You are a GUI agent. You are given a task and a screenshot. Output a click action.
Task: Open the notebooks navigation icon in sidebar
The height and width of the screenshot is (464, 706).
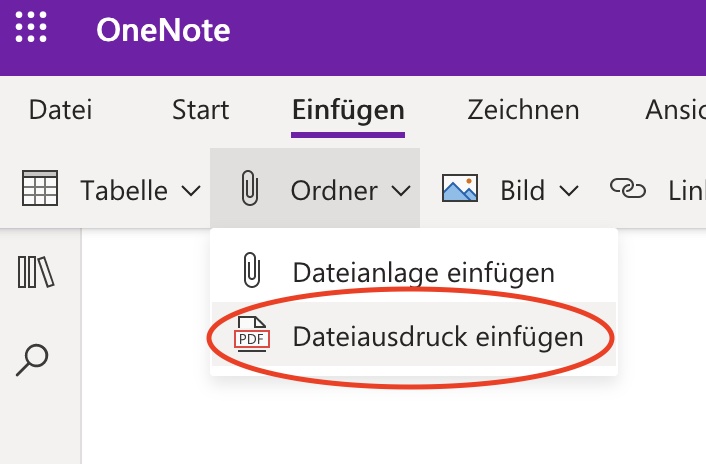click(x=36, y=272)
